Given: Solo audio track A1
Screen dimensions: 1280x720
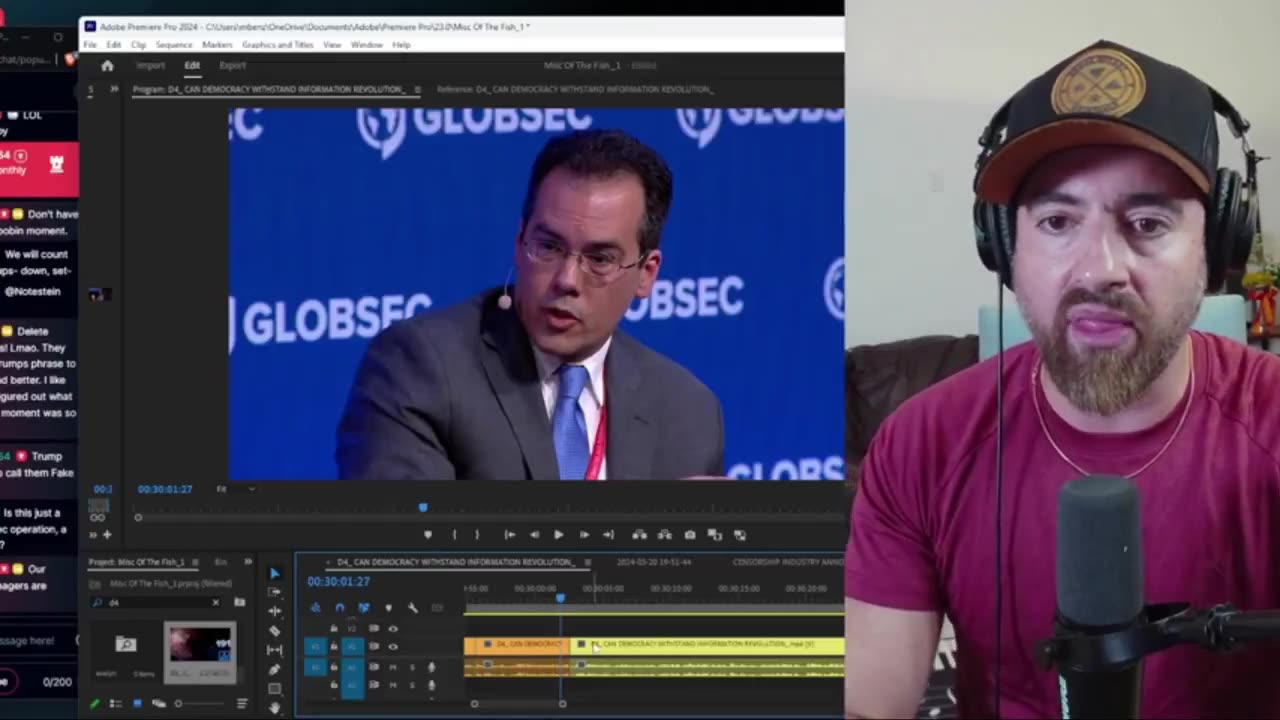Looking at the screenshot, I should pos(412,667).
